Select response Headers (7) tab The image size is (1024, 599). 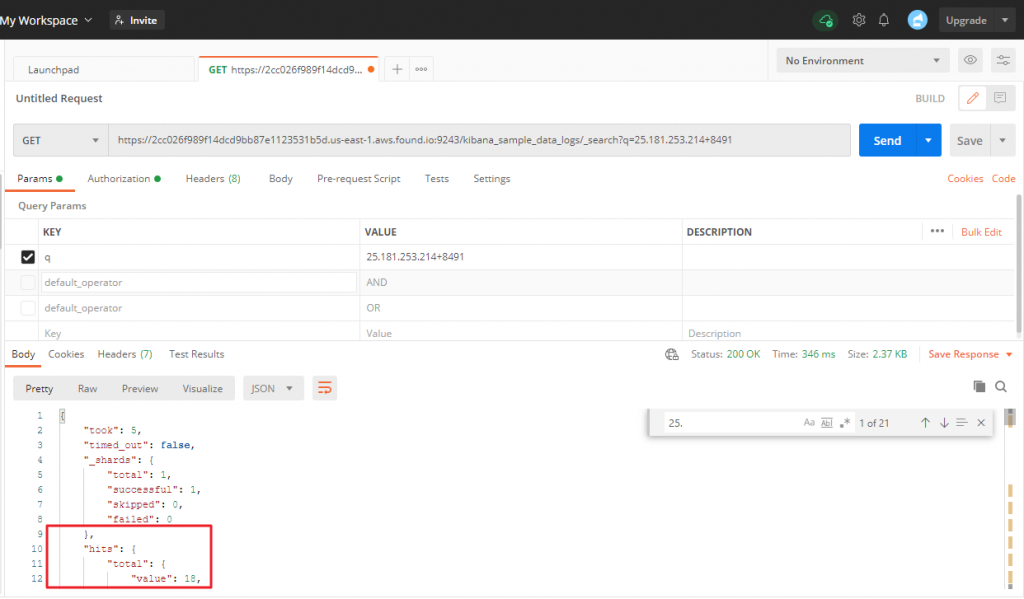click(x=125, y=354)
